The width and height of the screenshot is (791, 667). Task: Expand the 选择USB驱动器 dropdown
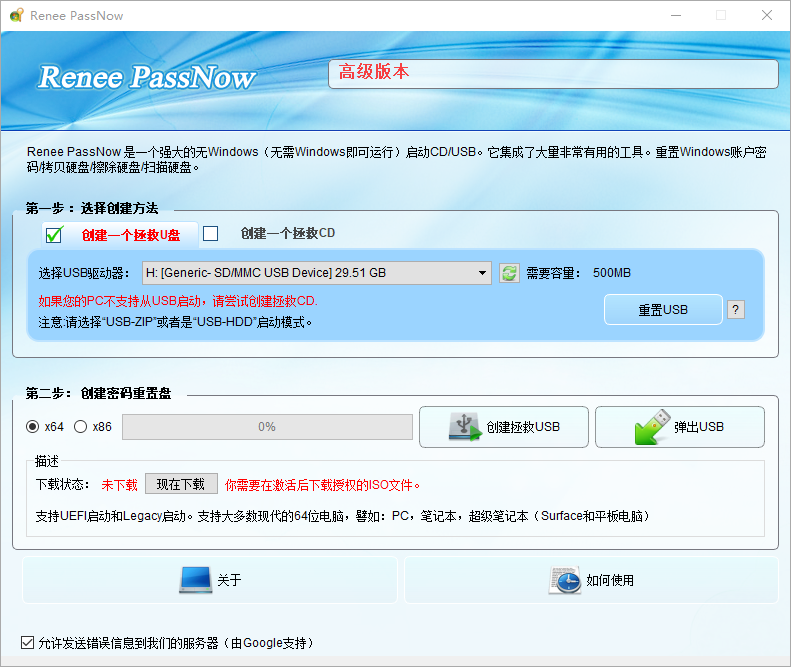[316, 273]
